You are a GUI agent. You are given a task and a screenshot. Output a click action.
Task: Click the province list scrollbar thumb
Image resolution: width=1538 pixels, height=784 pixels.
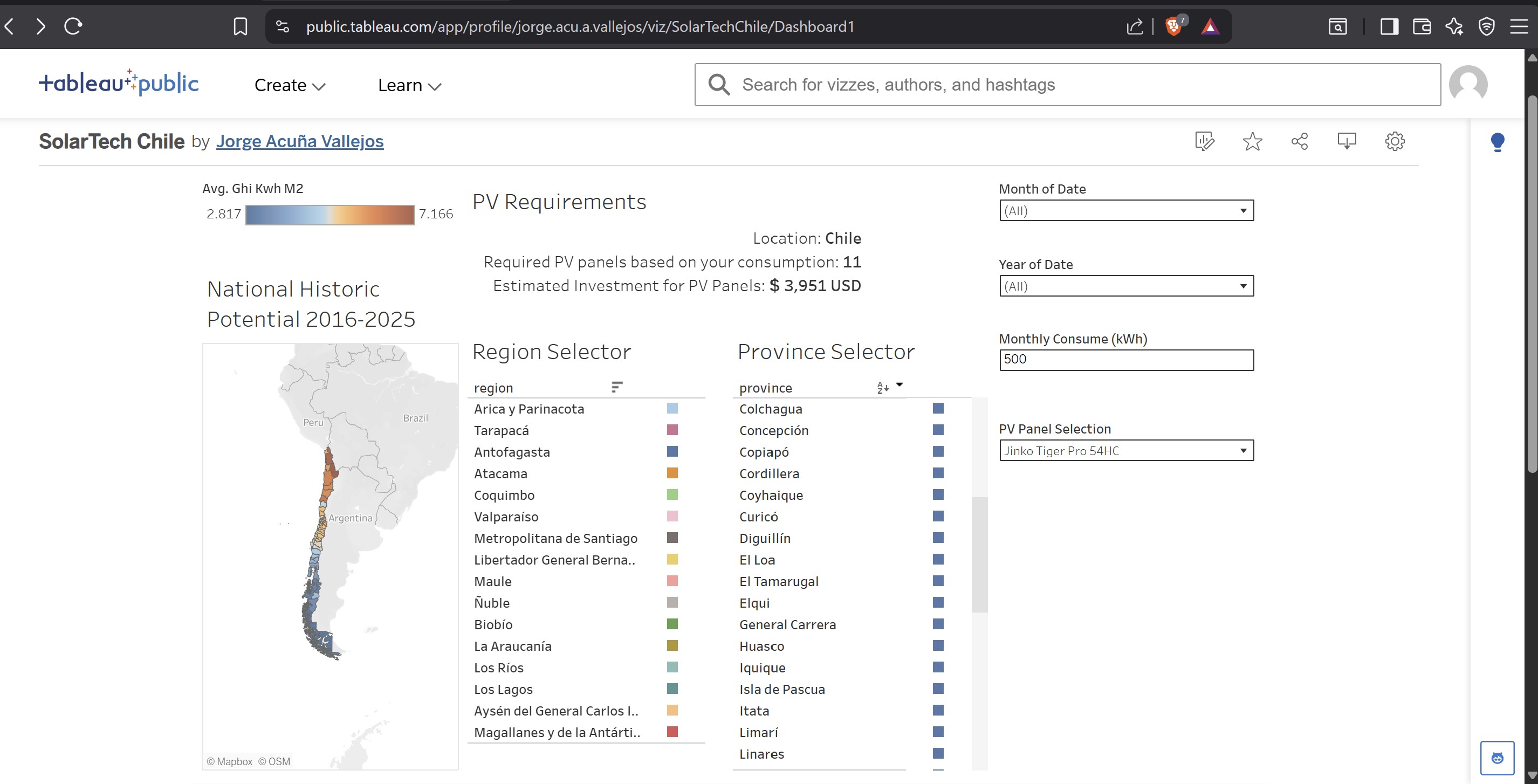click(x=979, y=554)
